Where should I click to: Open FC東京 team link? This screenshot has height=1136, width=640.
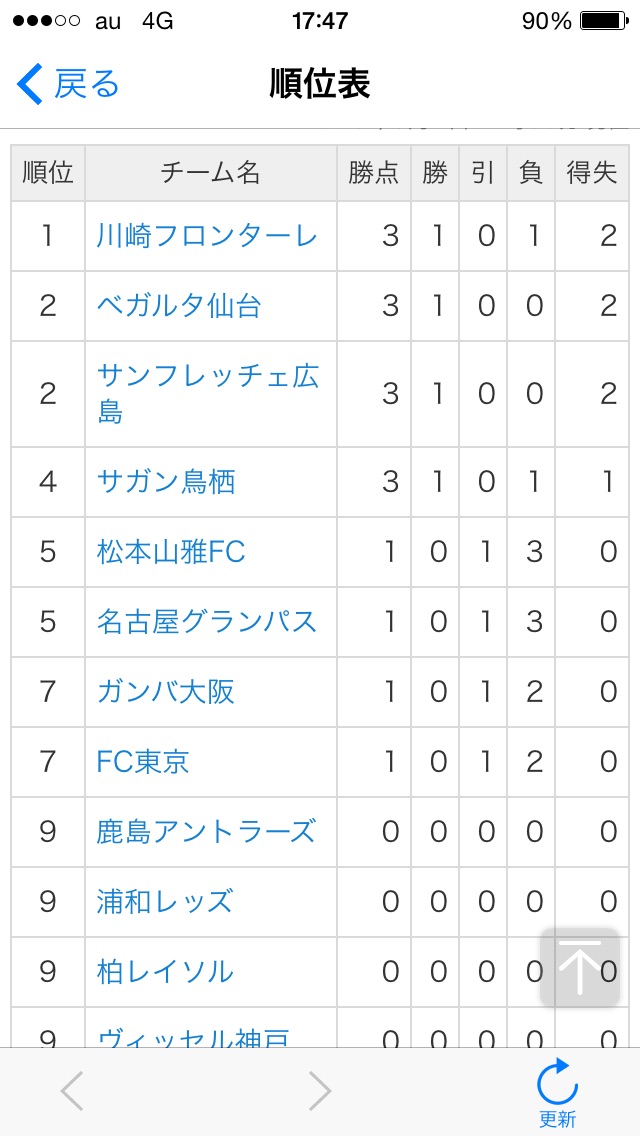[143, 762]
